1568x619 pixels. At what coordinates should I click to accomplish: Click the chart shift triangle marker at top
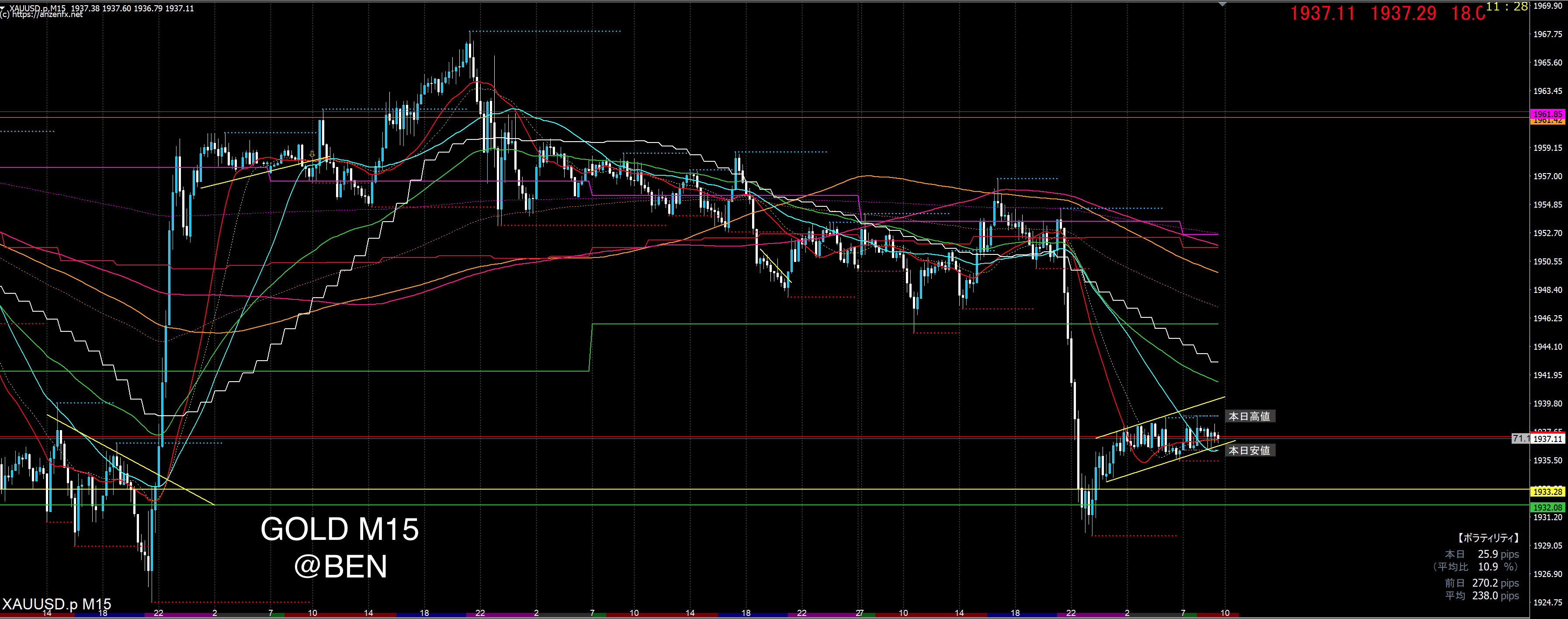(1222, 4)
